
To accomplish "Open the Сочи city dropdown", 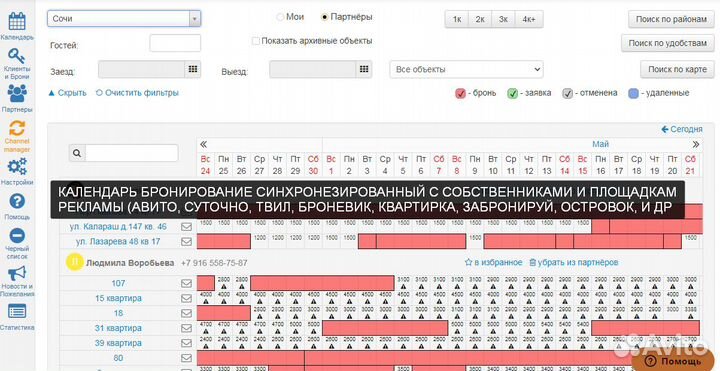I will coord(124,19).
